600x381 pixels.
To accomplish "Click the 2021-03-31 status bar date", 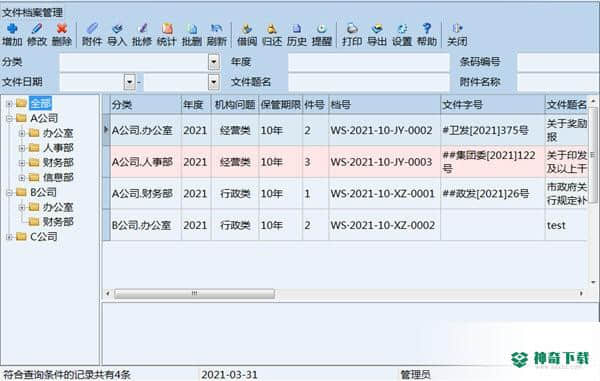I will coord(229,375).
